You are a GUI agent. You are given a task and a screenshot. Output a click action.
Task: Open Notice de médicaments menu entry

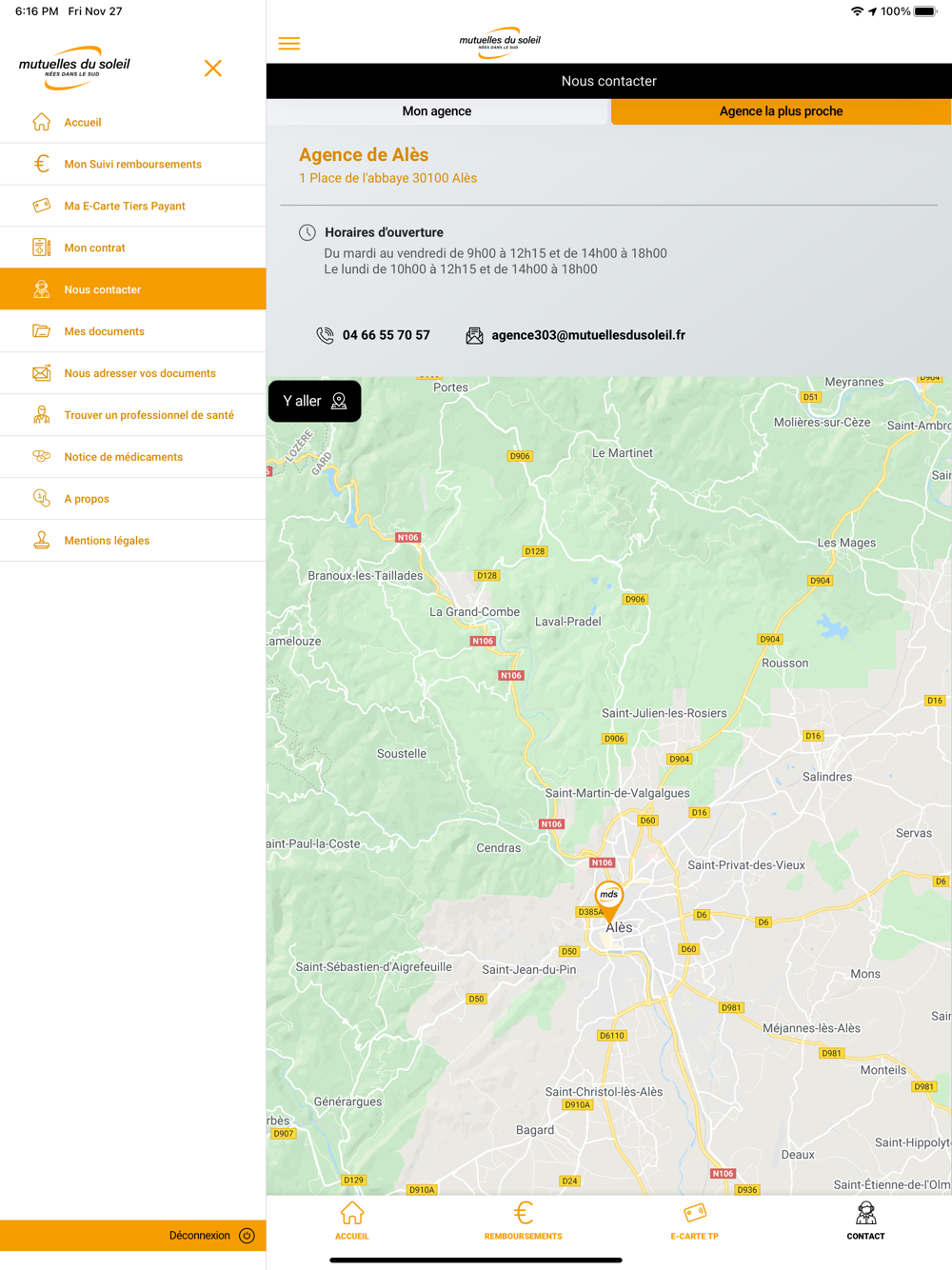coord(133,457)
